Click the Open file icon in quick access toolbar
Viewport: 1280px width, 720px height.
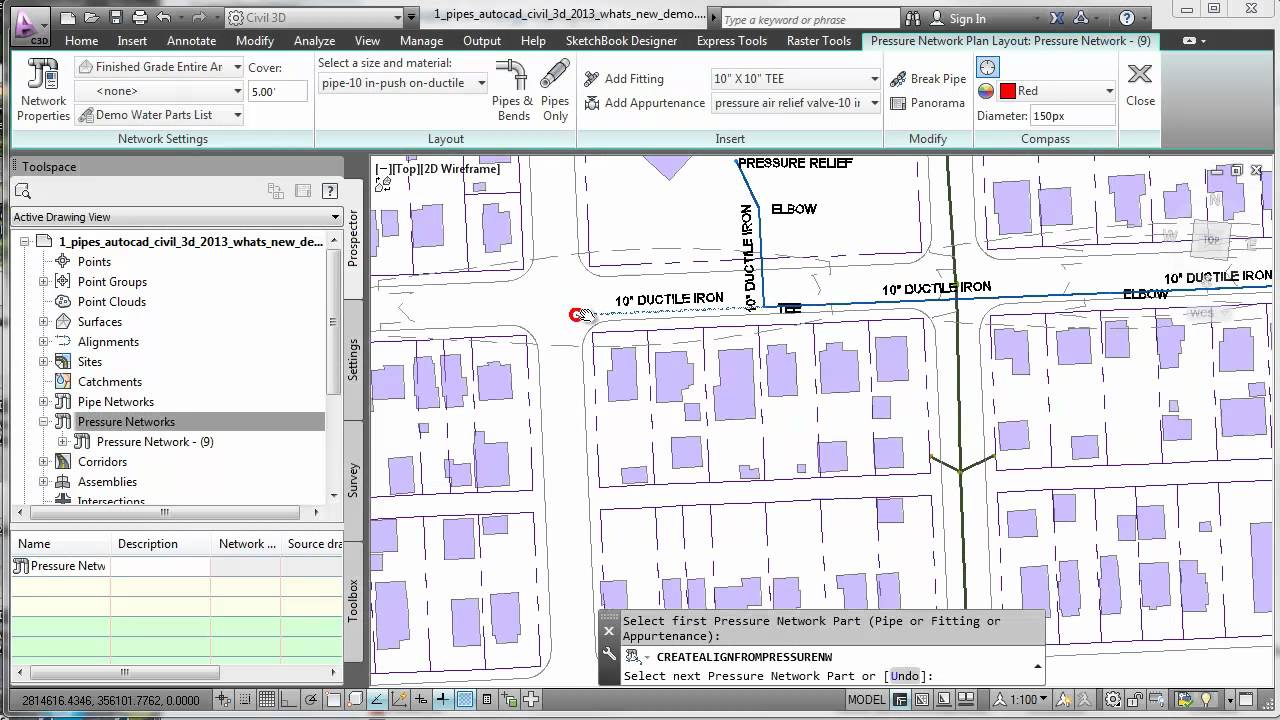pyautogui.click(x=92, y=18)
